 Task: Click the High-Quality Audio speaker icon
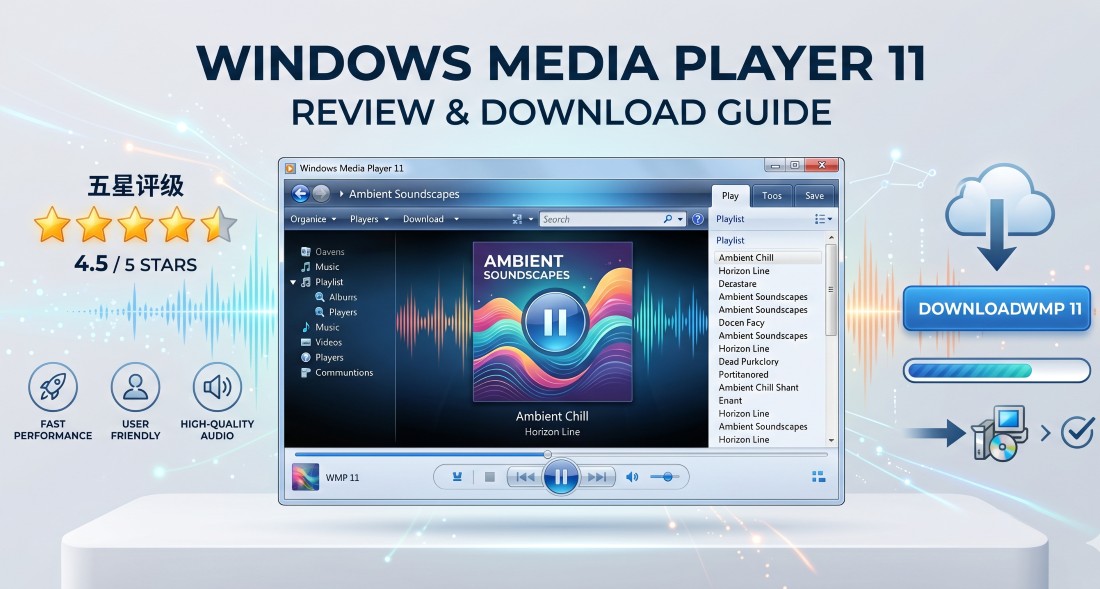217,386
